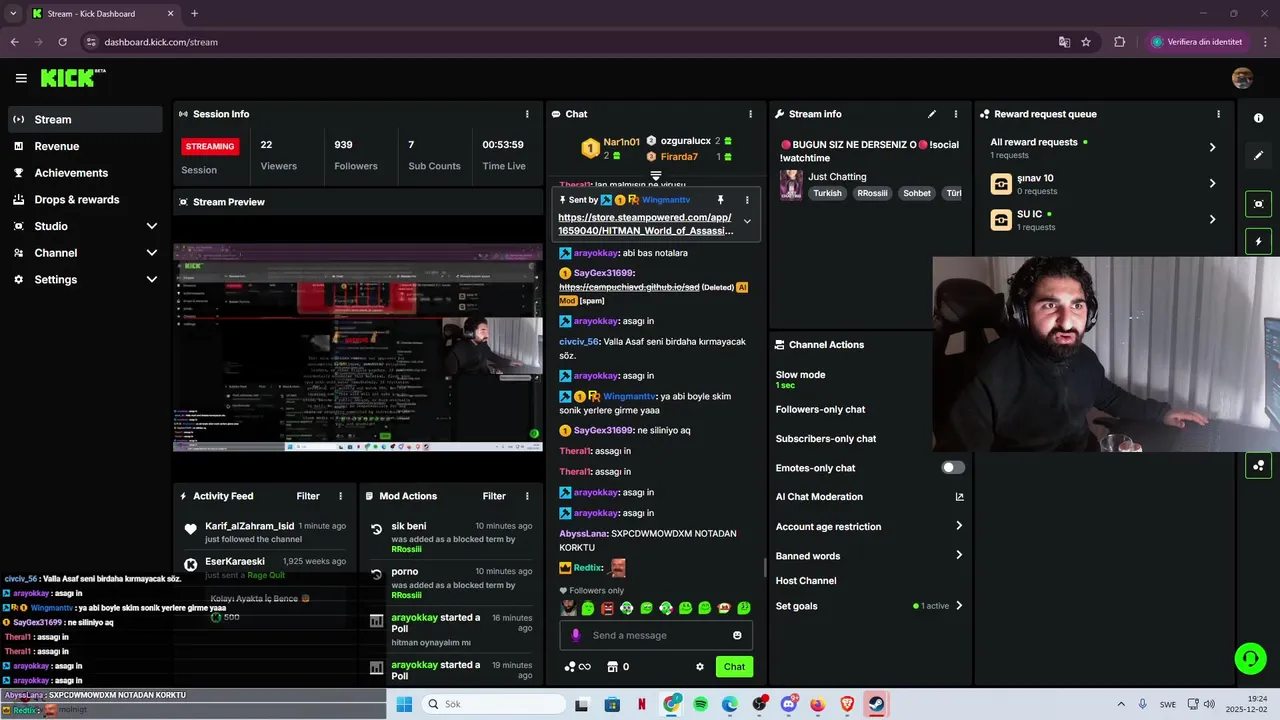Expand the Settings sidebar section
The width and height of the screenshot is (1280, 720).
coord(152,280)
